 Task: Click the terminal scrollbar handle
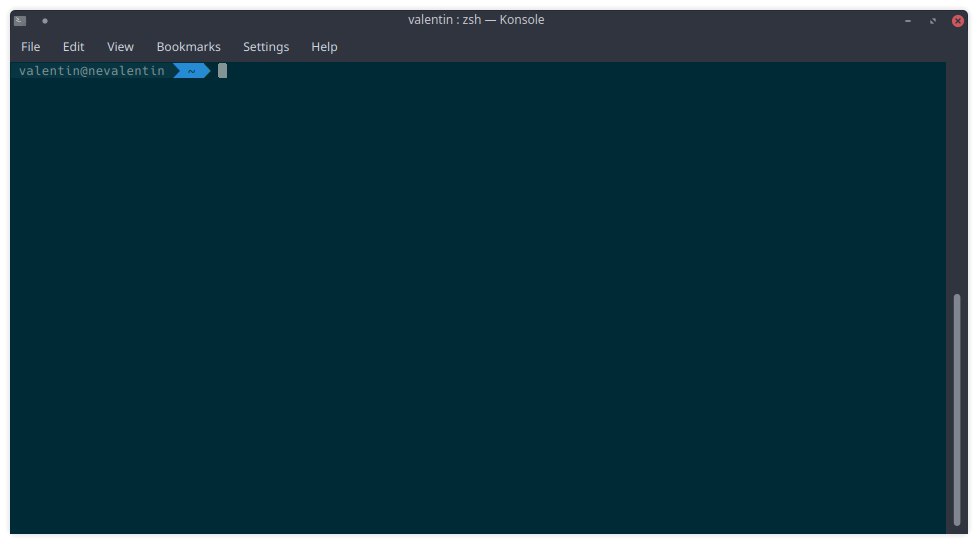[x=956, y=410]
